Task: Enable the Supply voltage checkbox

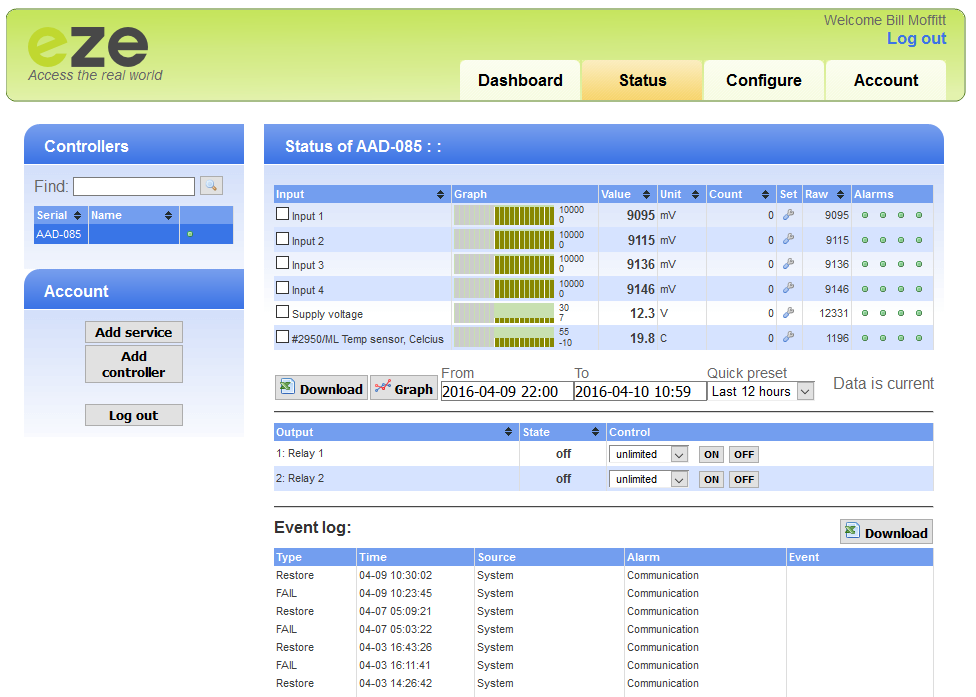Action: (283, 312)
